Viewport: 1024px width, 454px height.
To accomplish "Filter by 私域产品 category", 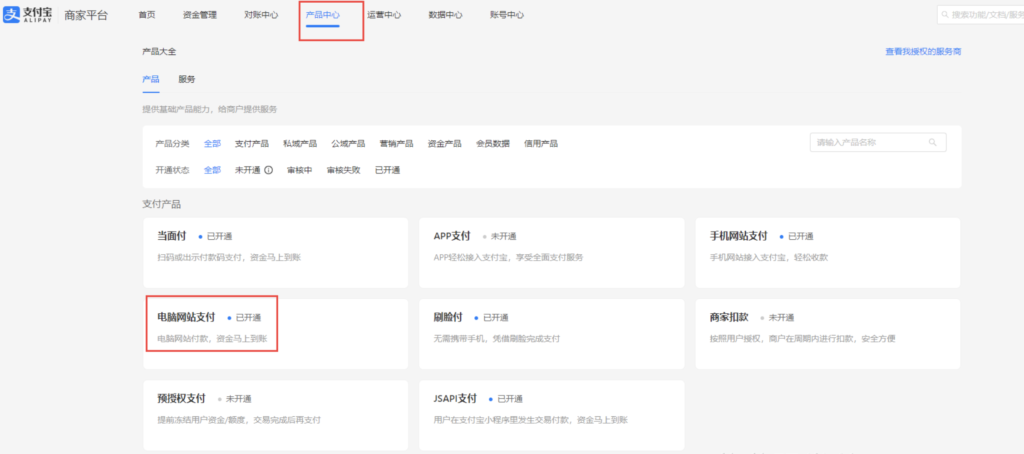I will [300, 144].
